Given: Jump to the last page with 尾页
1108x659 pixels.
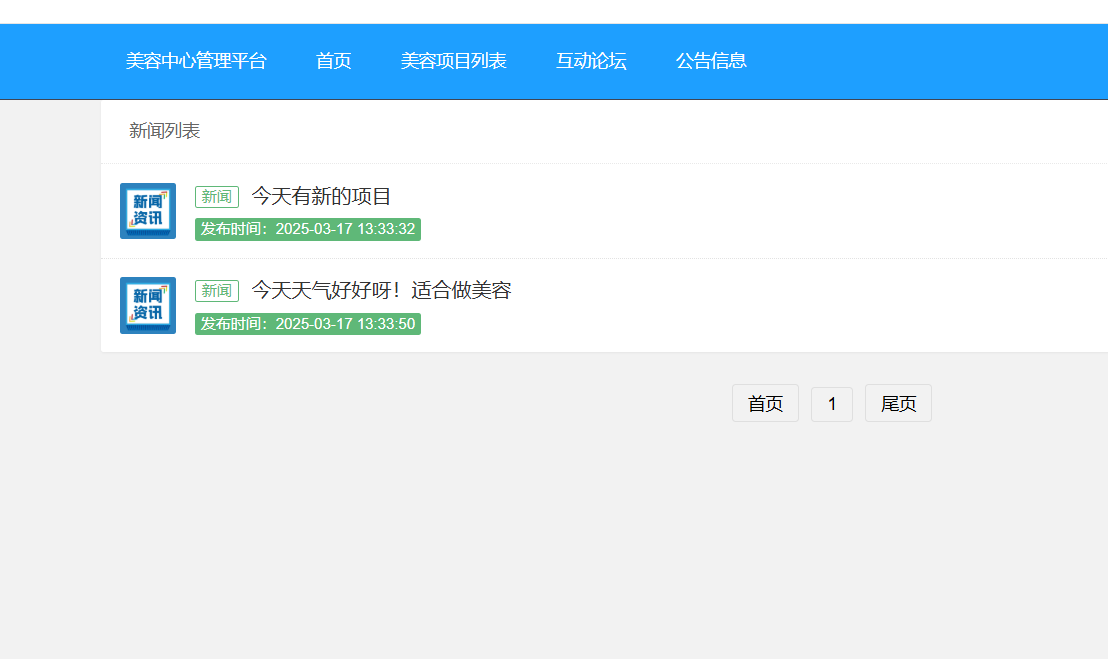Looking at the screenshot, I should coord(898,404).
